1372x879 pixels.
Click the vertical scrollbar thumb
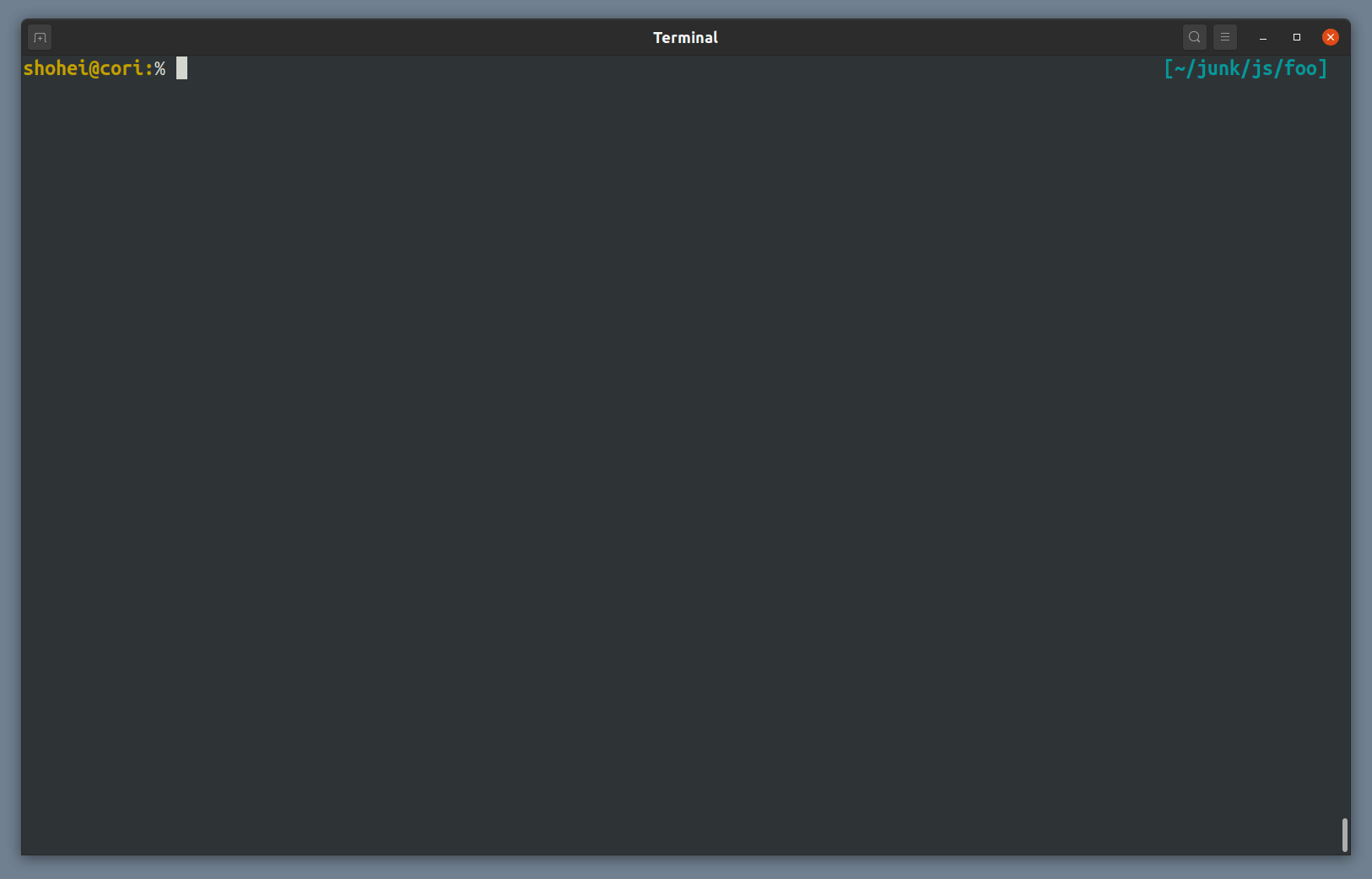(x=1343, y=834)
